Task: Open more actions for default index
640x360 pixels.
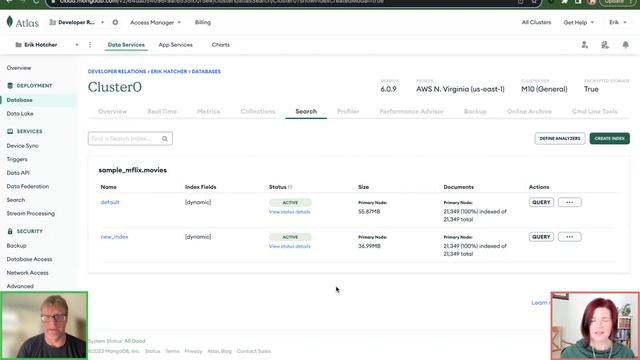Action: (569, 202)
